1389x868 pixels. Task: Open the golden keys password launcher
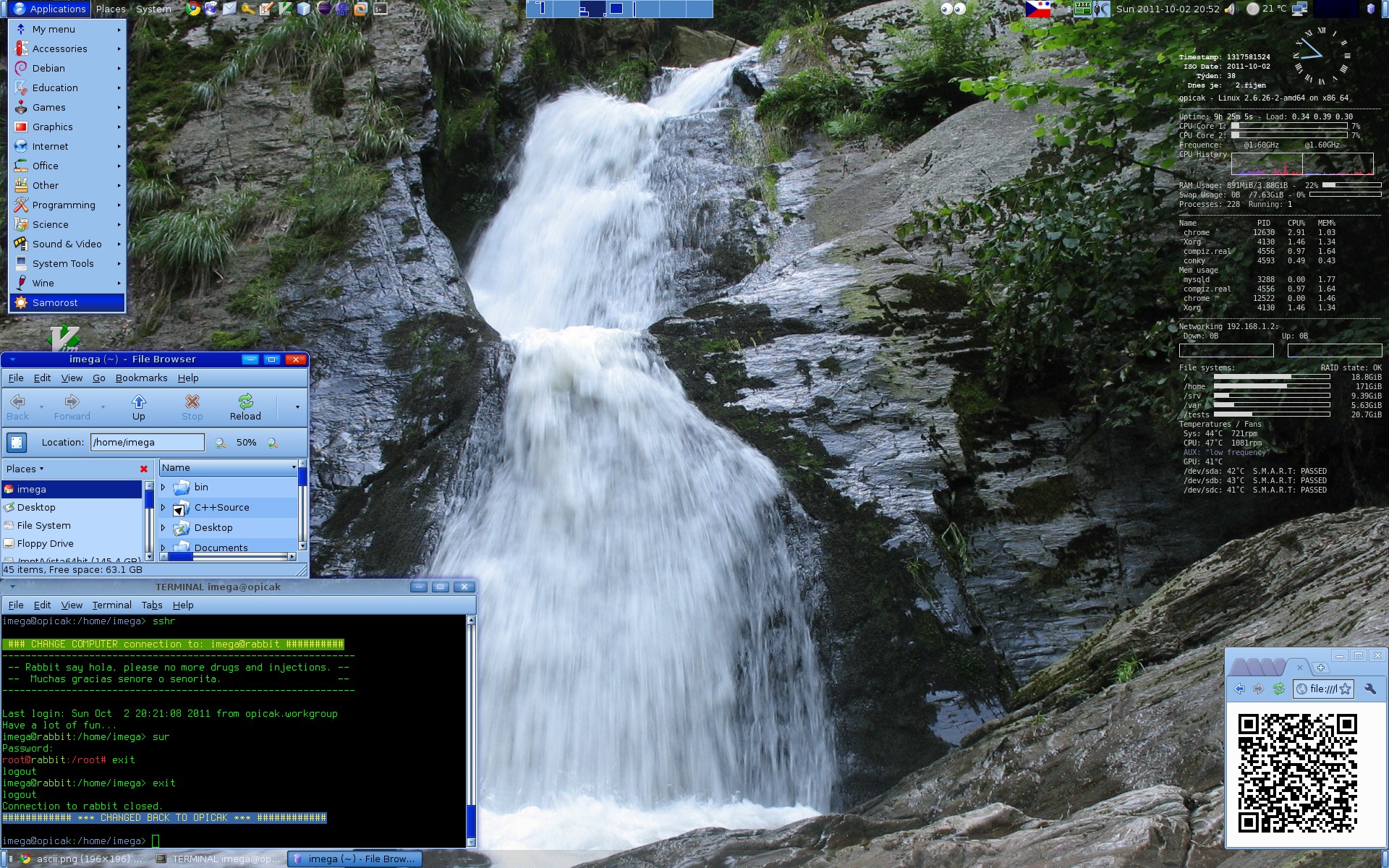pyautogui.click(x=248, y=9)
